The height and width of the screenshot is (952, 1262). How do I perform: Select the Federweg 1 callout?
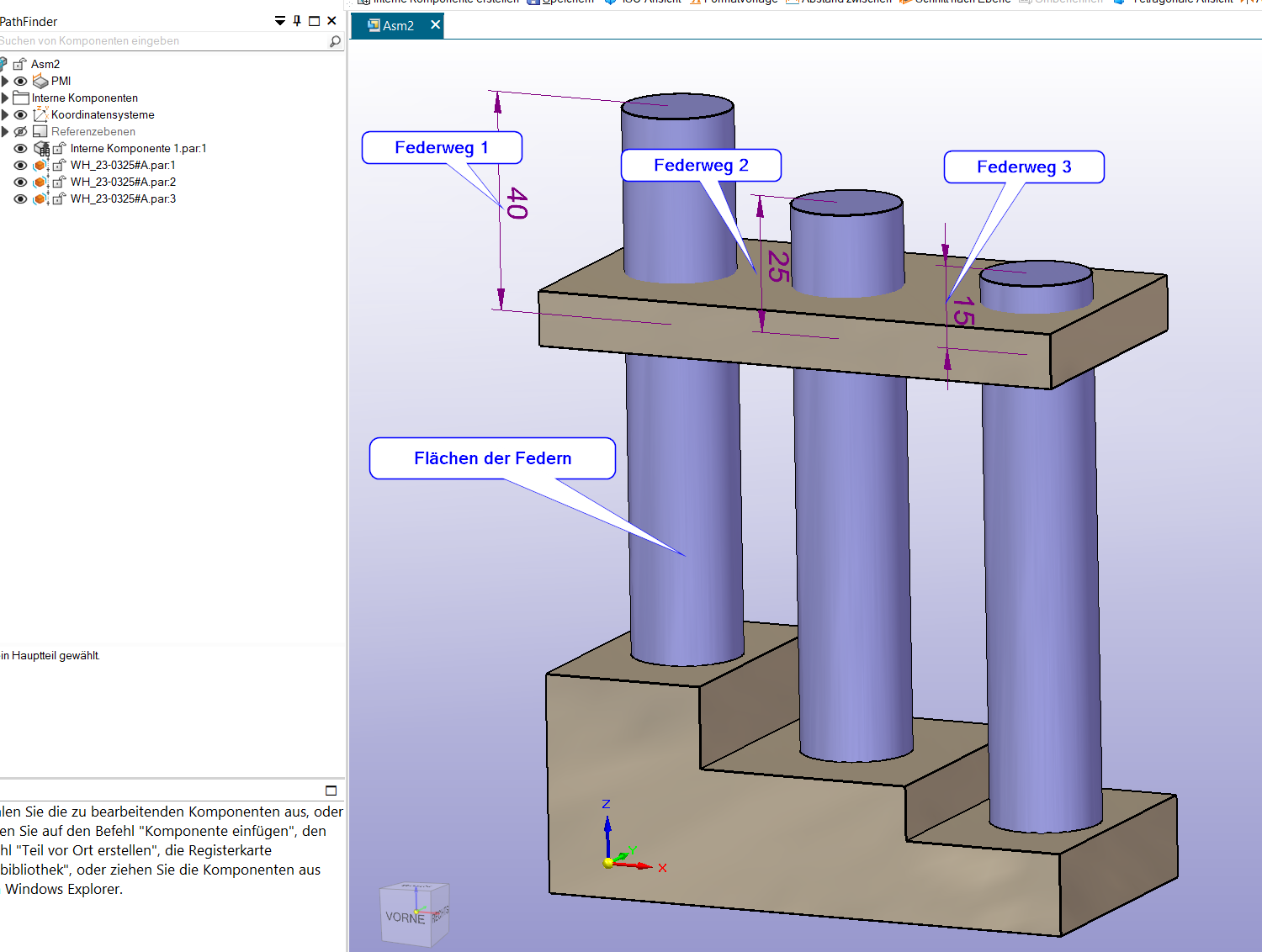click(442, 147)
